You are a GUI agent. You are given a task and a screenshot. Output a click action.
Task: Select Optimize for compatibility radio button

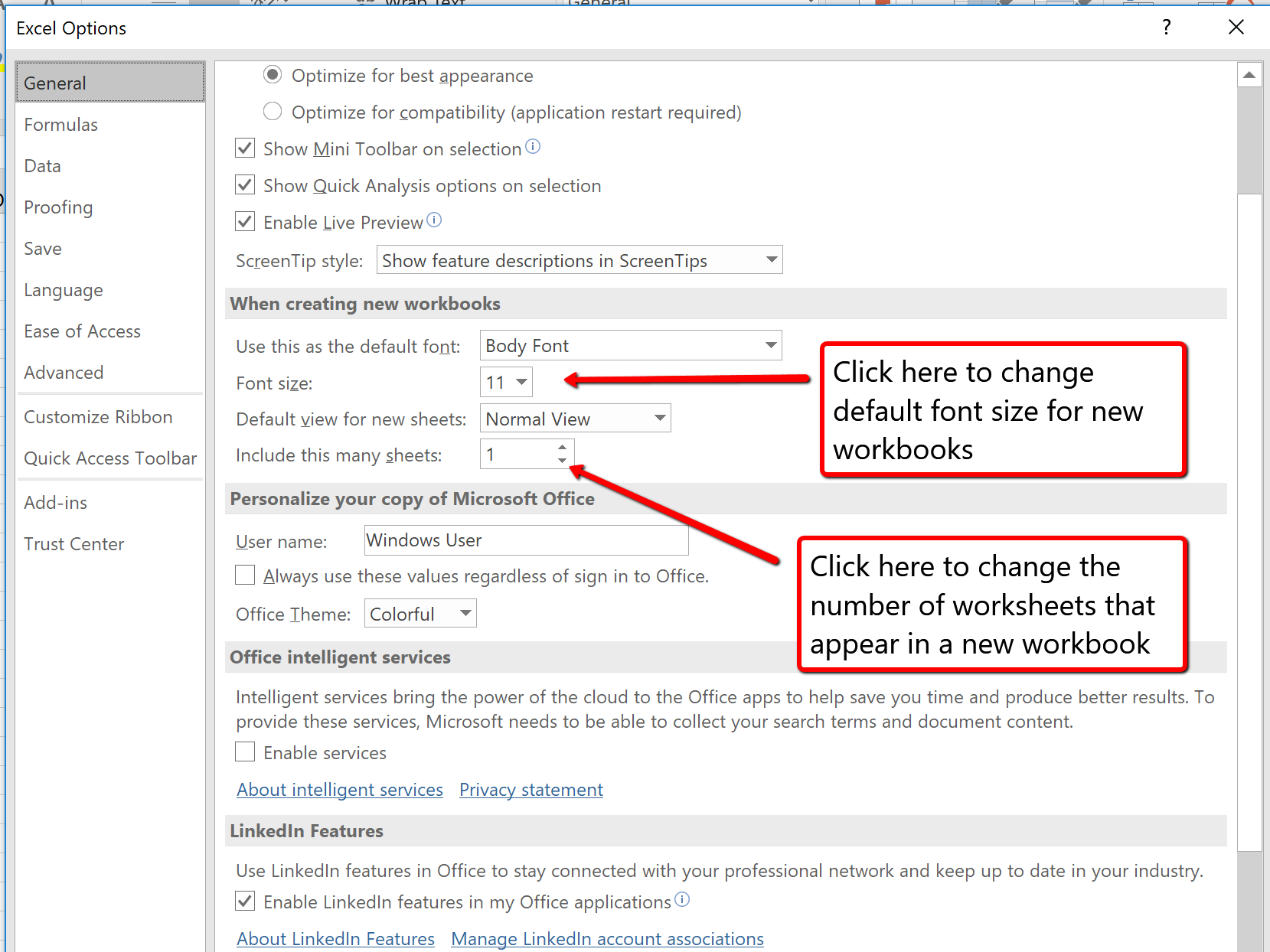273,112
